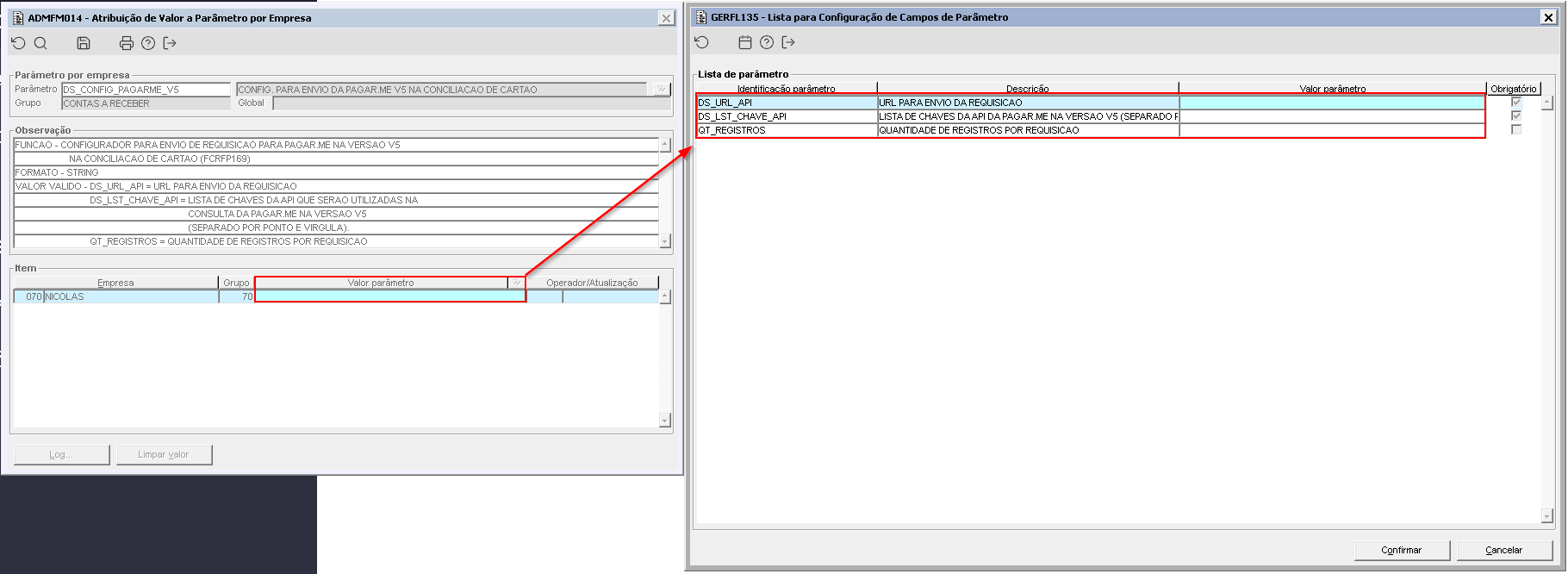1568x574 pixels.
Task: Click the Log... button
Action: (61, 454)
